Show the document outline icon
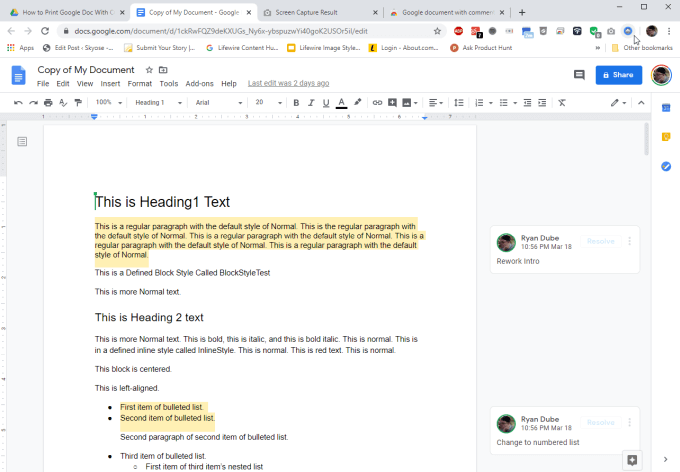 [x=22, y=141]
